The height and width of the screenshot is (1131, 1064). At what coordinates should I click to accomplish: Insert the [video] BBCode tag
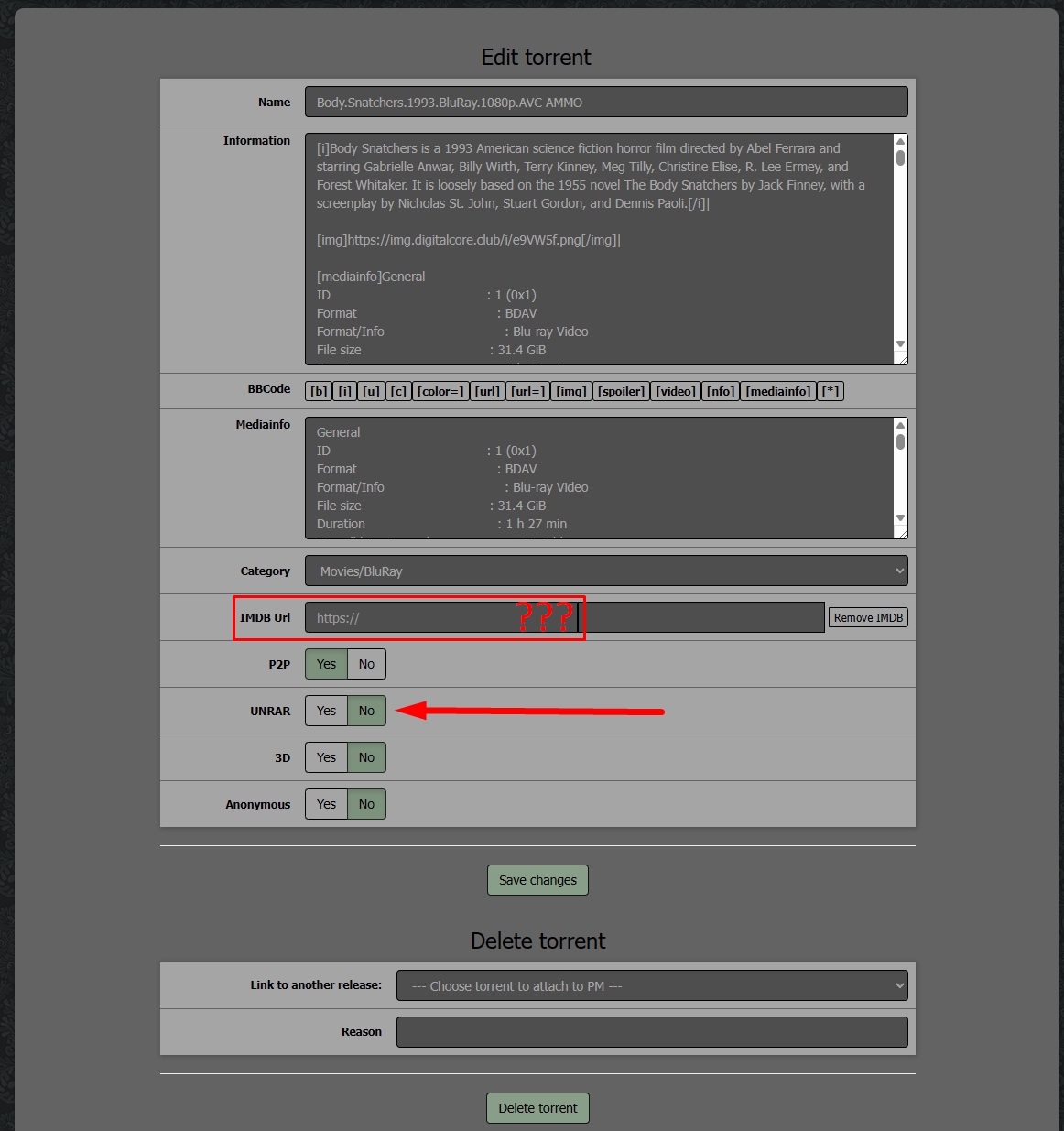pos(676,391)
